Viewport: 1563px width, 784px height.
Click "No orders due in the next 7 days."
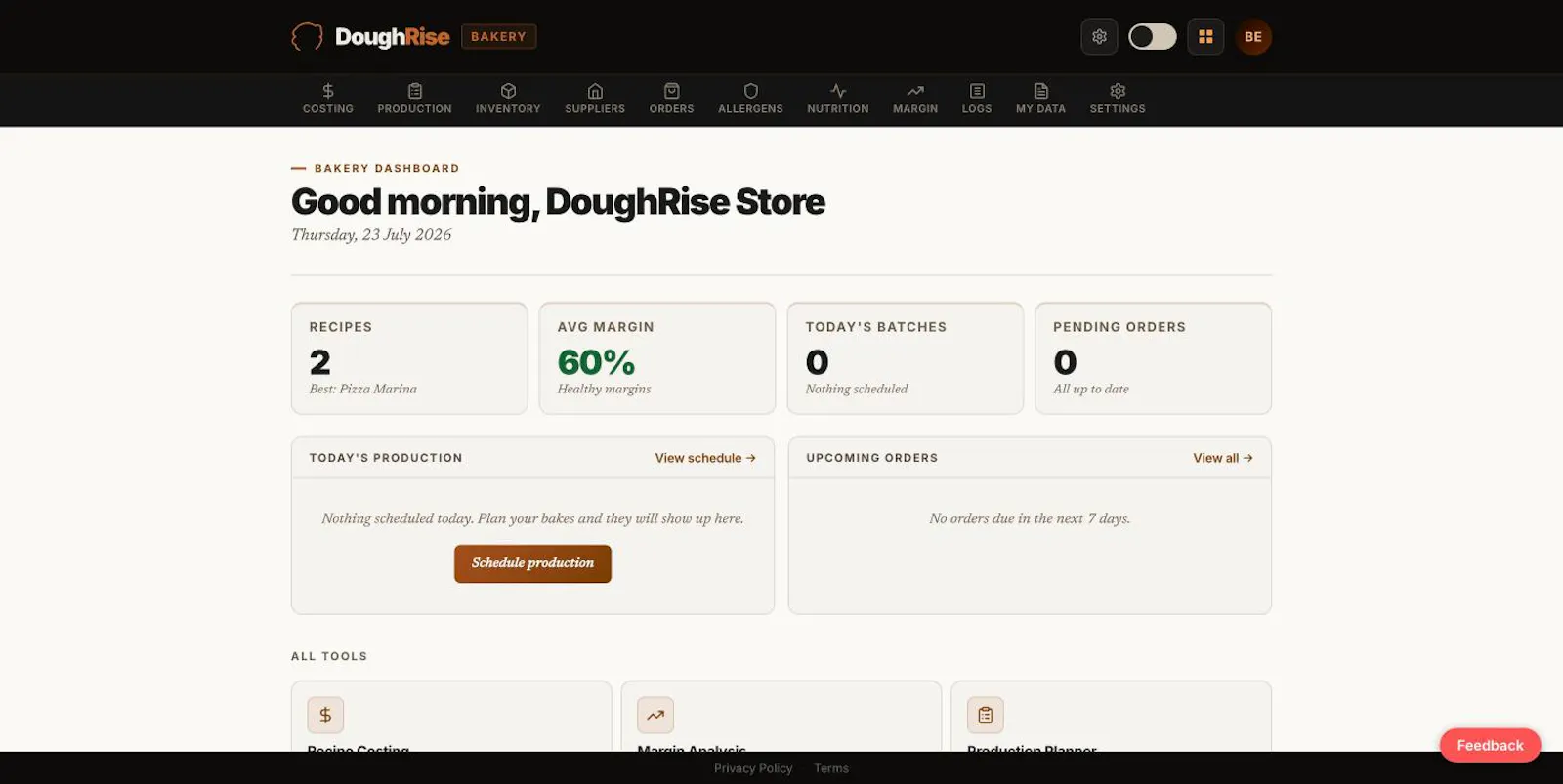(x=1030, y=518)
